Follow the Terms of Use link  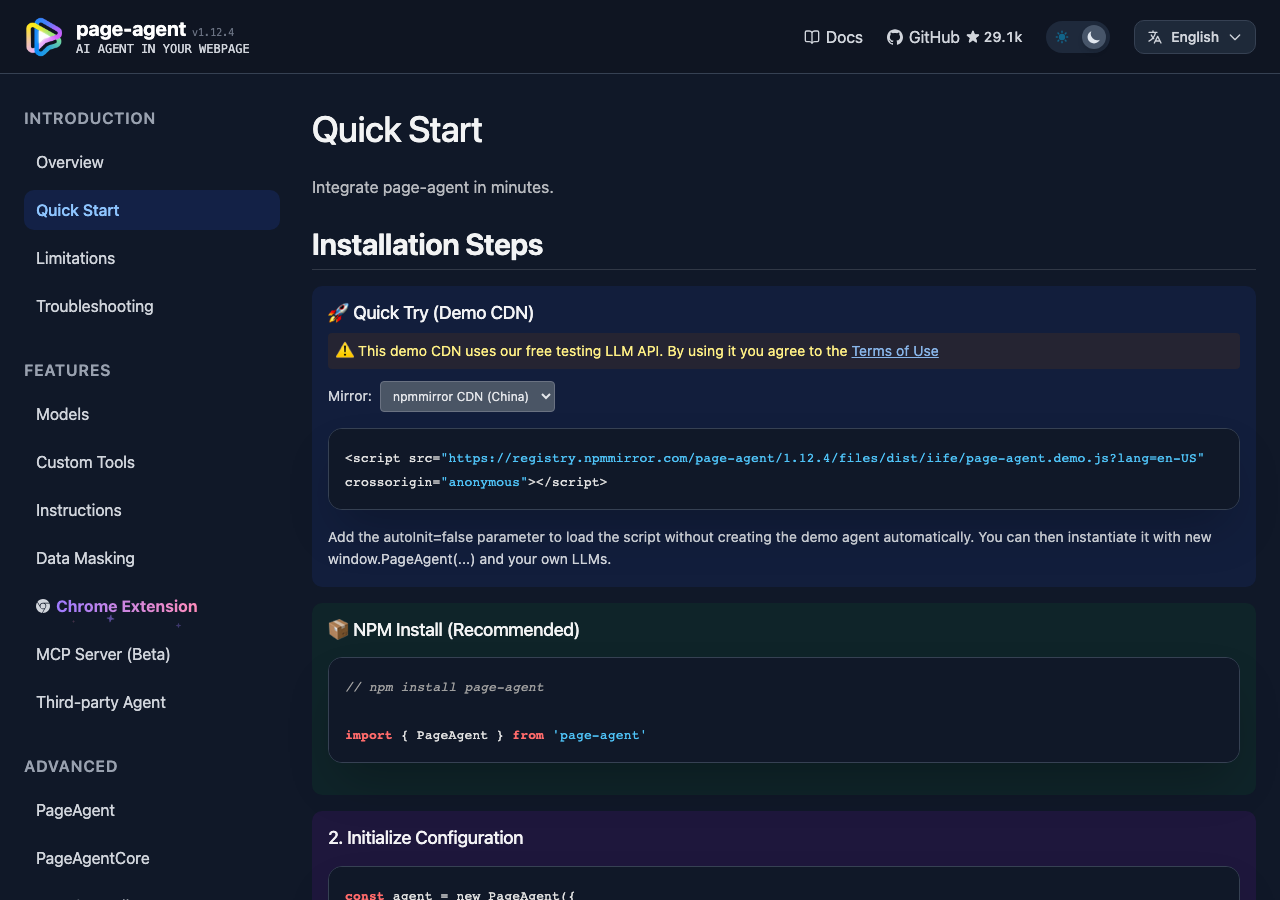895,351
